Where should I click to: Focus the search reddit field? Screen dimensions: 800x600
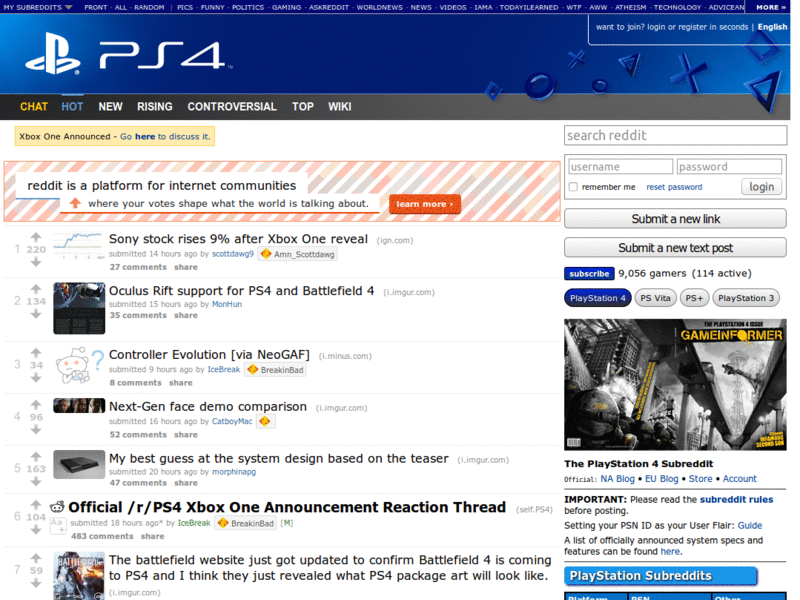click(675, 136)
